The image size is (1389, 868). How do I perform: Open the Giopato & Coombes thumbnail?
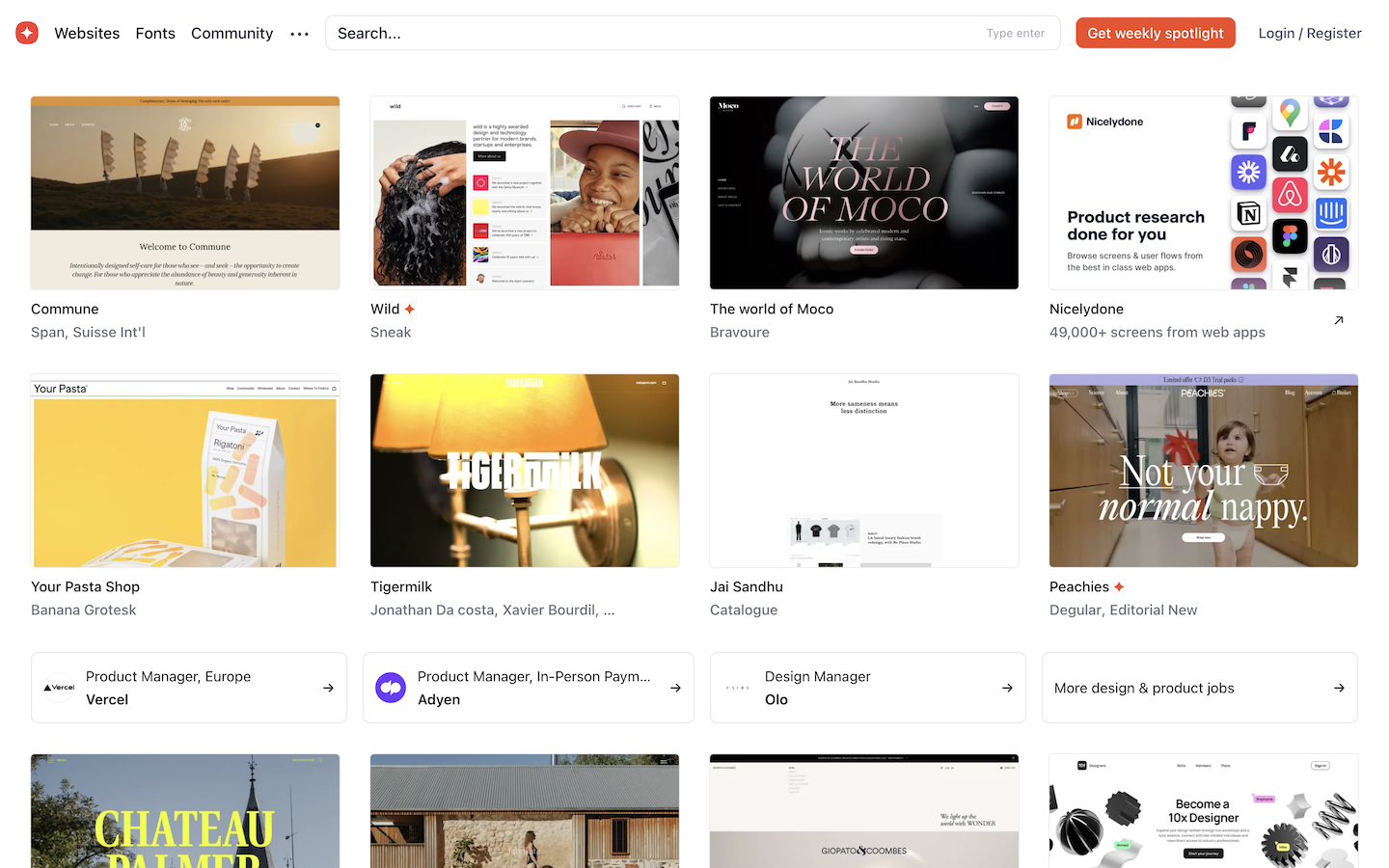click(x=864, y=811)
